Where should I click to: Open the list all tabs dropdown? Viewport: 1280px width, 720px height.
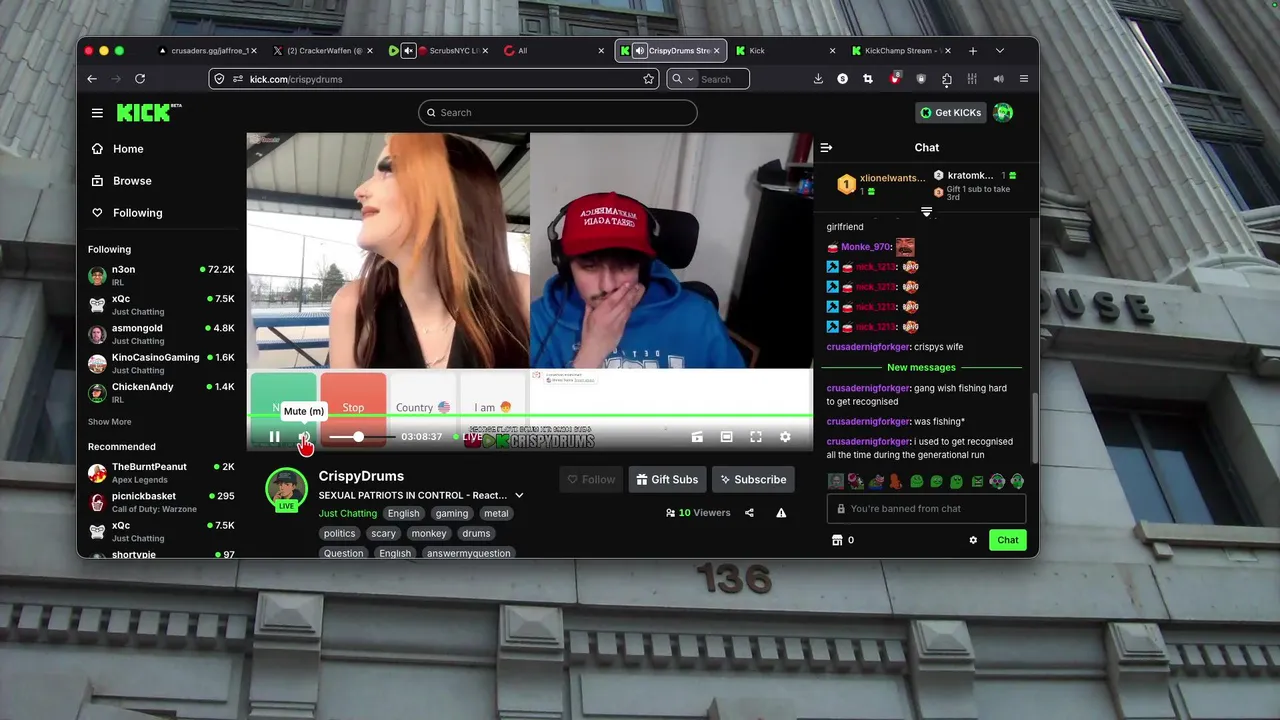[999, 51]
